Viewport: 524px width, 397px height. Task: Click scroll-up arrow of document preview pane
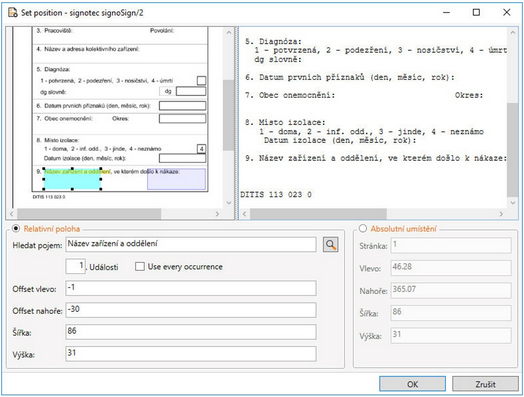[x=229, y=33]
